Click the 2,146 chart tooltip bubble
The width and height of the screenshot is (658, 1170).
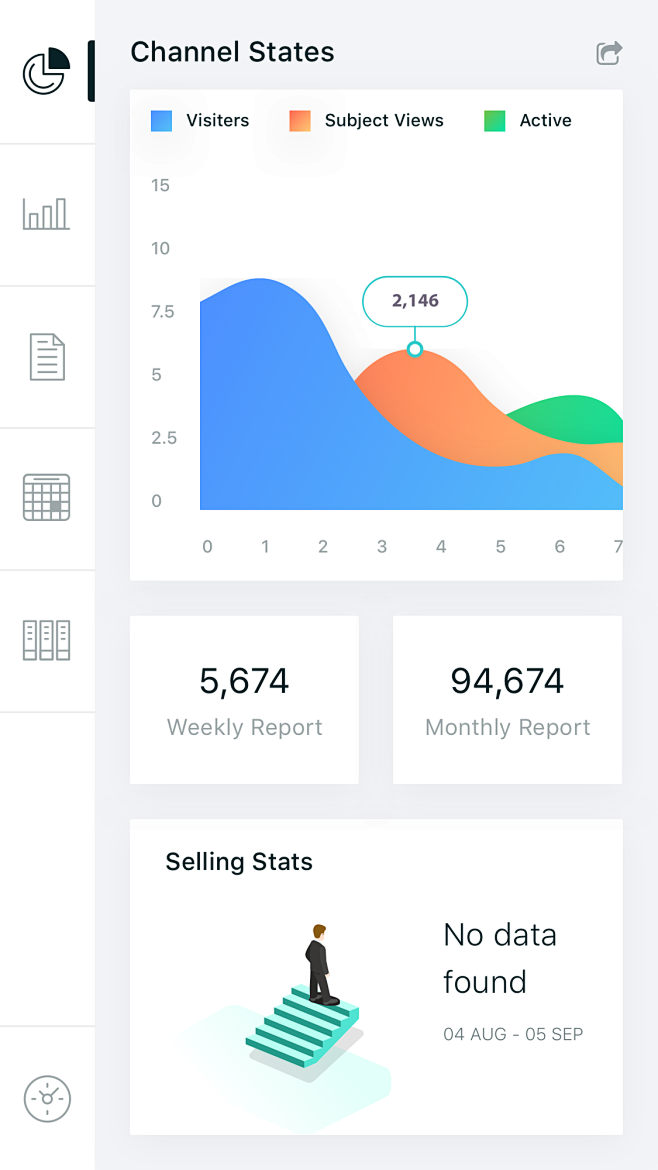415,301
